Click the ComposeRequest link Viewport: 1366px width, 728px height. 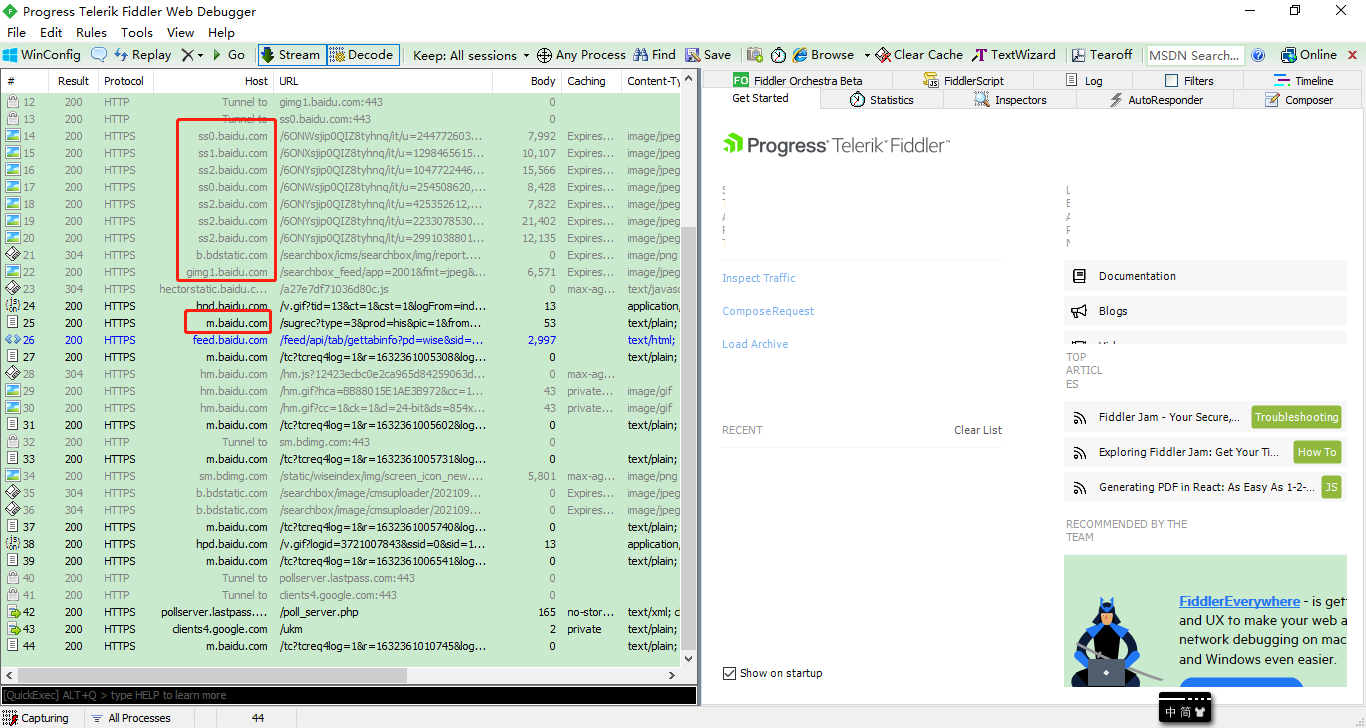(768, 311)
